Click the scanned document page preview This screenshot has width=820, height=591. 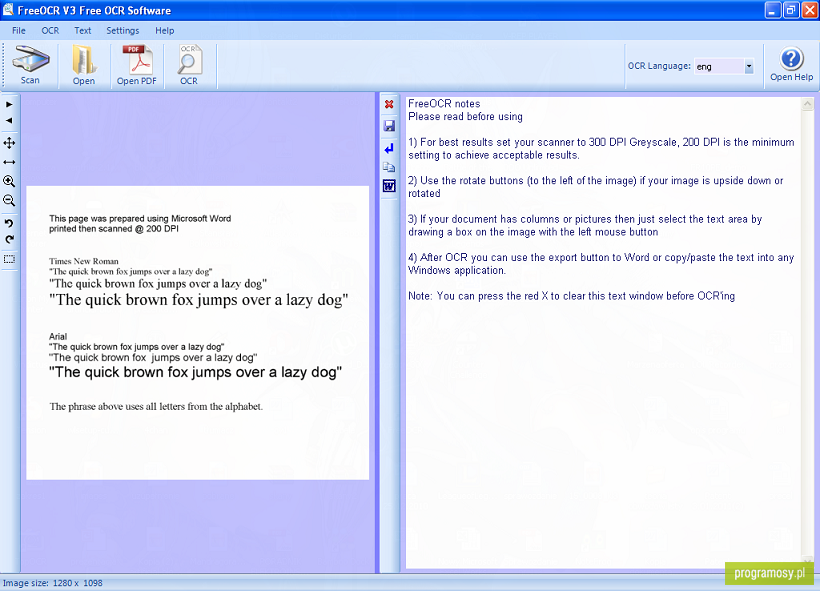point(198,333)
